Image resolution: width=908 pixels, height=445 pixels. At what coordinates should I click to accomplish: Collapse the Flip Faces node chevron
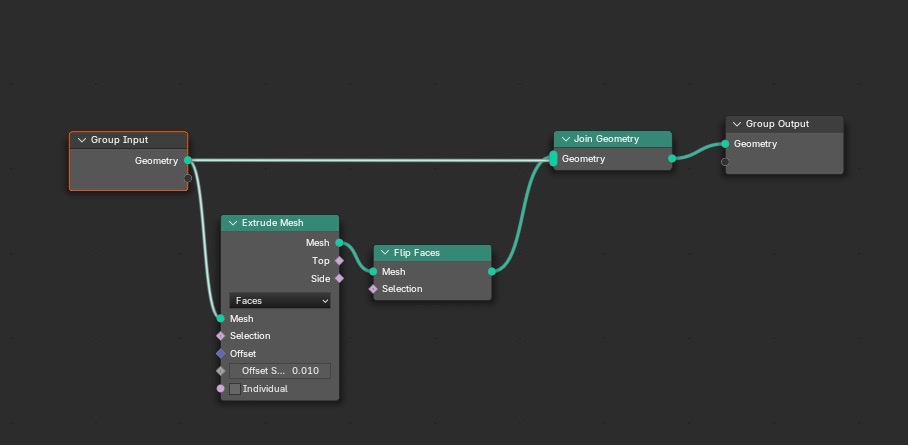[x=385, y=253]
